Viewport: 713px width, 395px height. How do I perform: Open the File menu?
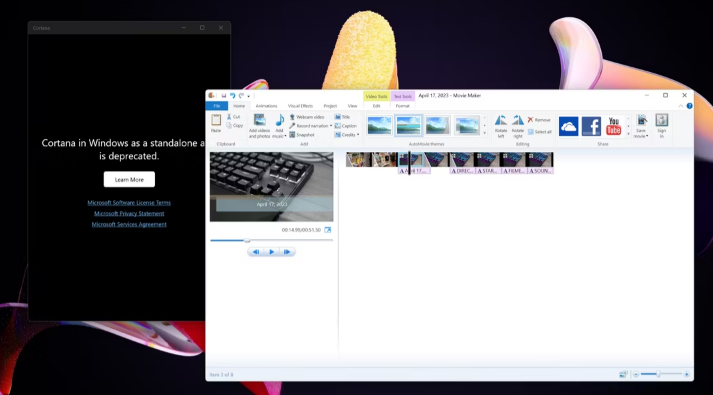click(x=217, y=106)
